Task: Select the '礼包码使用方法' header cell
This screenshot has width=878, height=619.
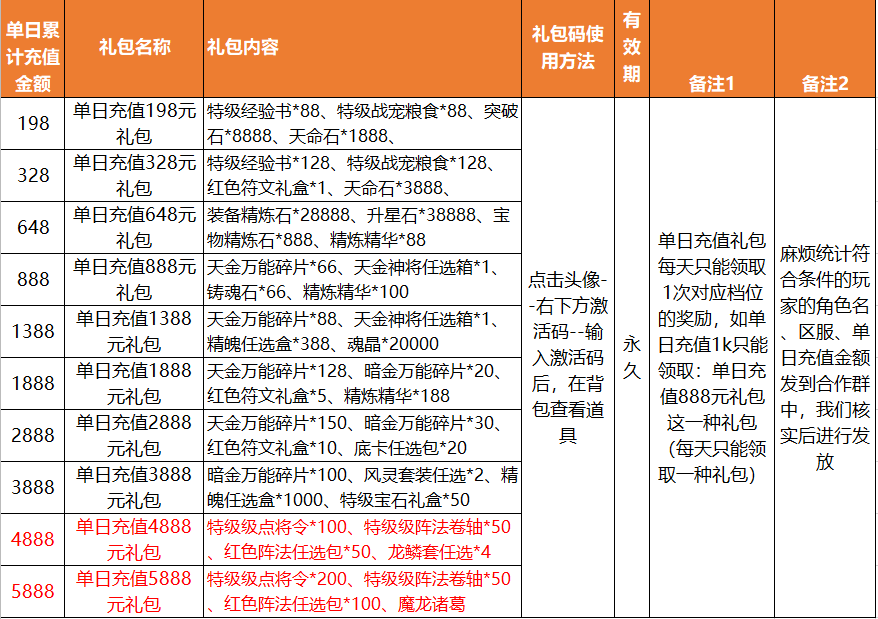Action: tap(568, 49)
